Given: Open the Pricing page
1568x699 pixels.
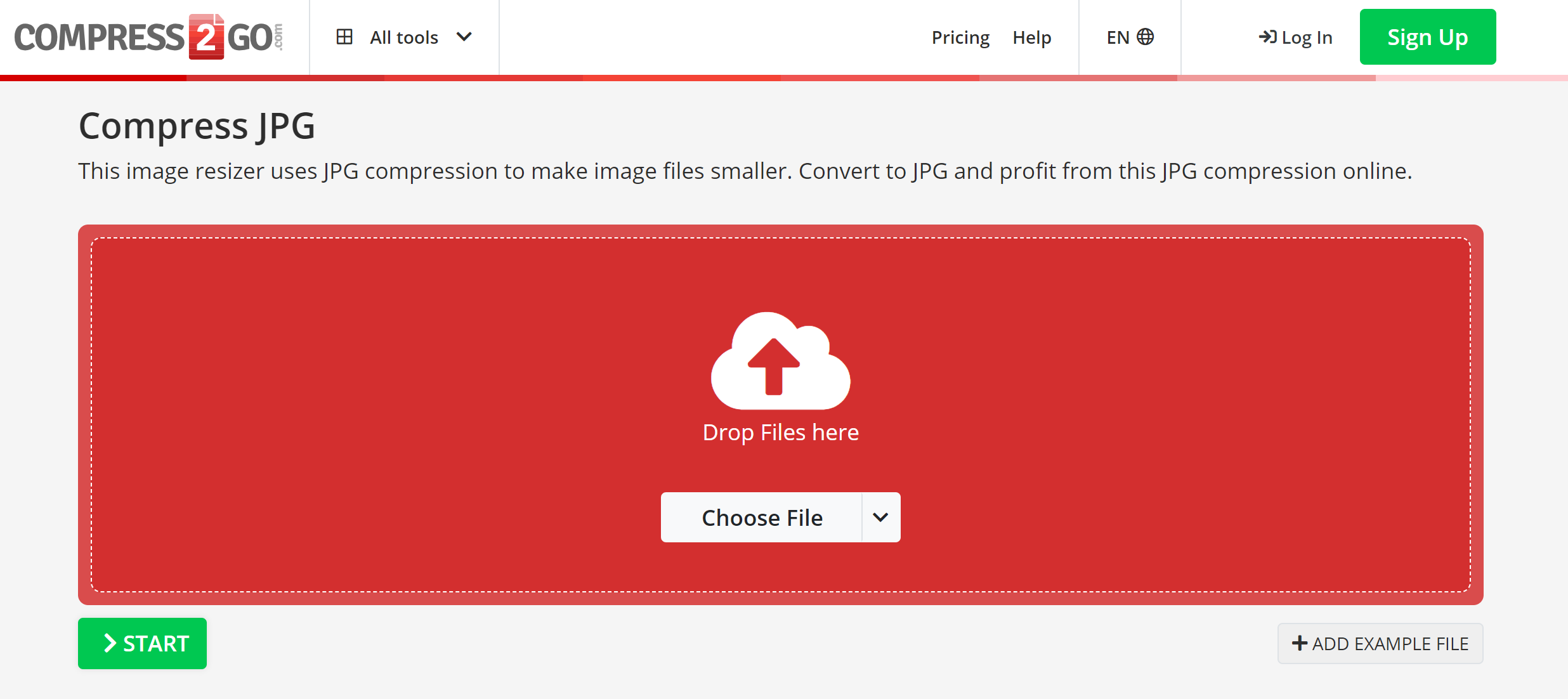Looking at the screenshot, I should coord(960,37).
